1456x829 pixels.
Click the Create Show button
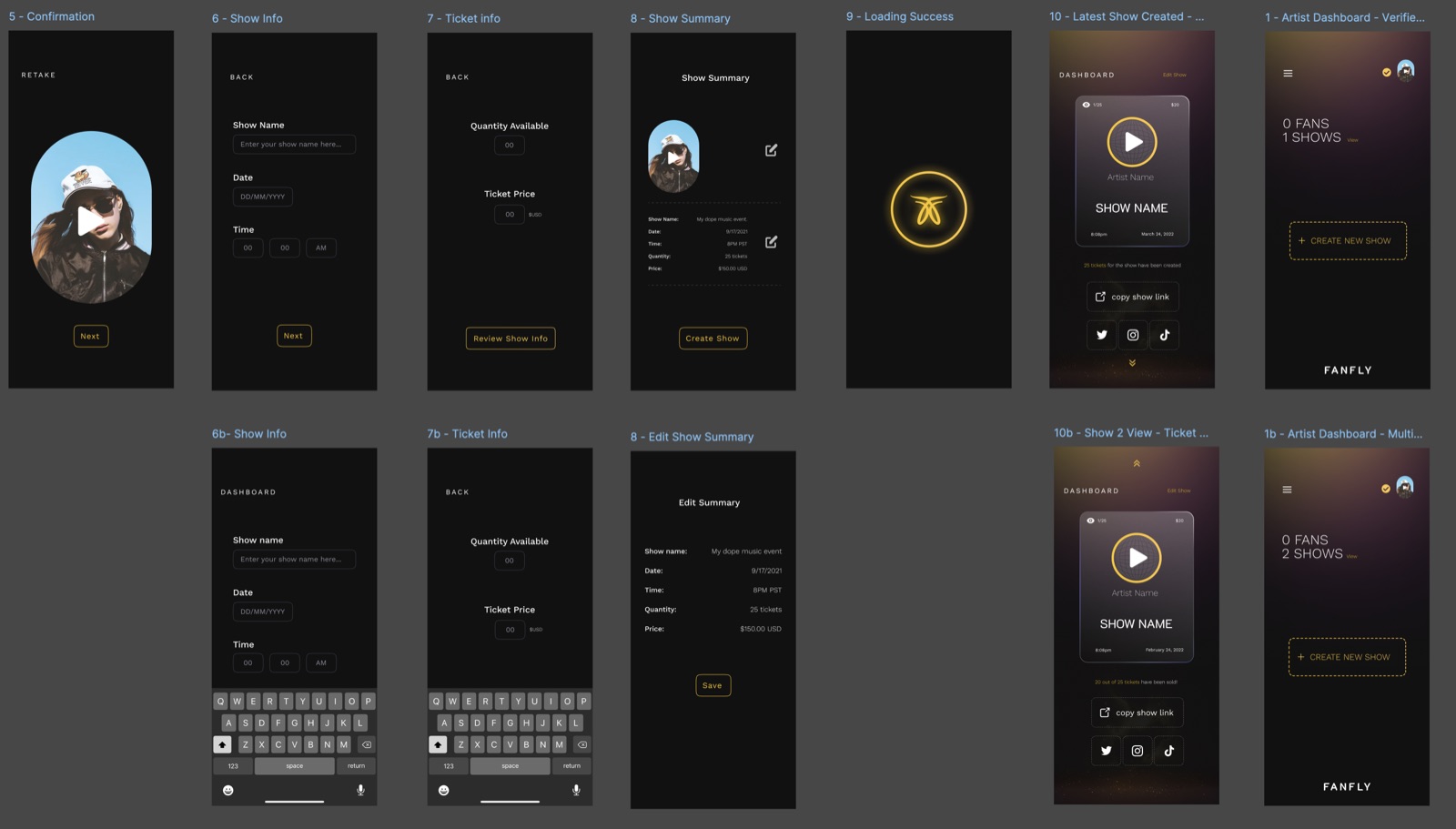(713, 339)
